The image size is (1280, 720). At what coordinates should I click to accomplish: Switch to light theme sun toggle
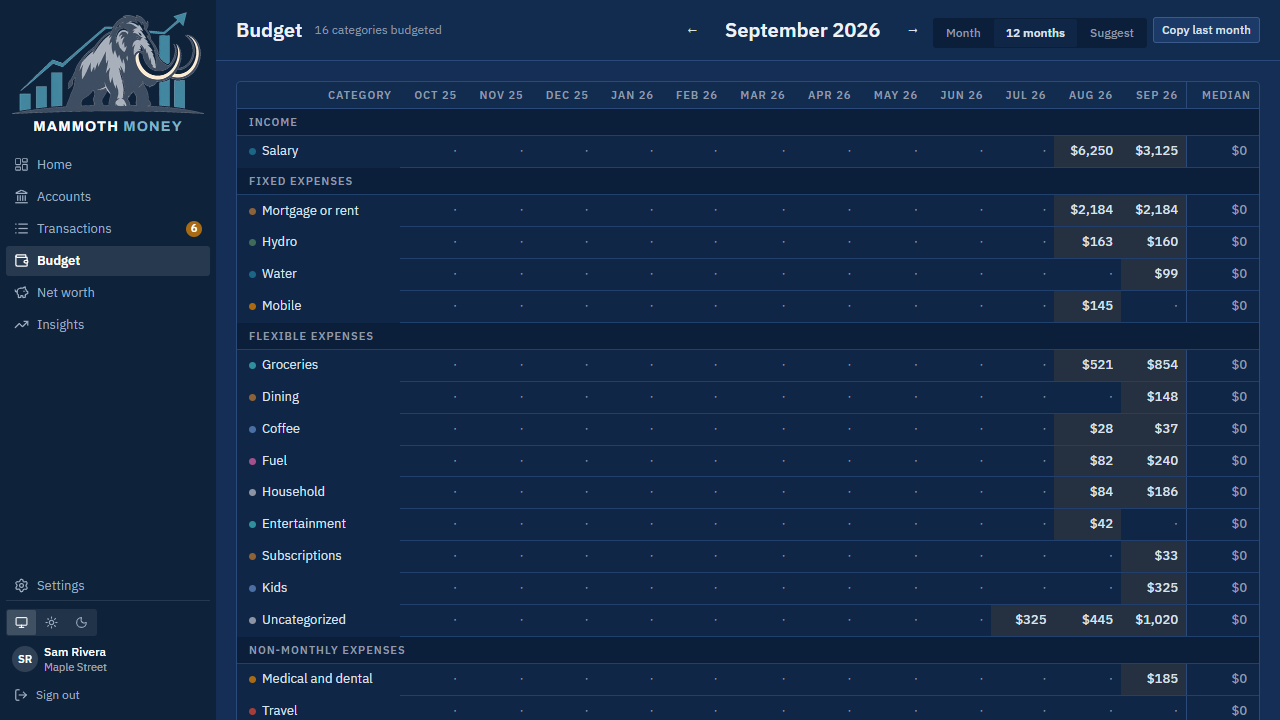(52, 622)
